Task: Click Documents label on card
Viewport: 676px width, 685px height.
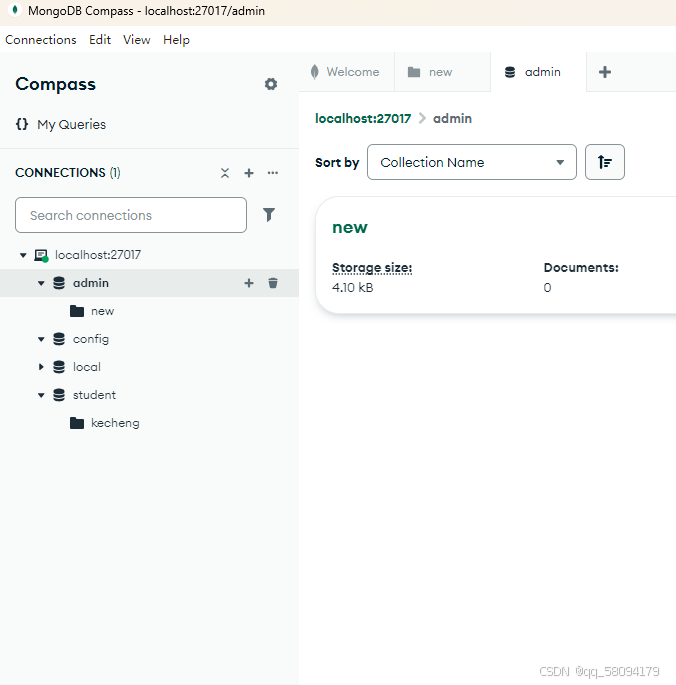Action: (x=581, y=267)
